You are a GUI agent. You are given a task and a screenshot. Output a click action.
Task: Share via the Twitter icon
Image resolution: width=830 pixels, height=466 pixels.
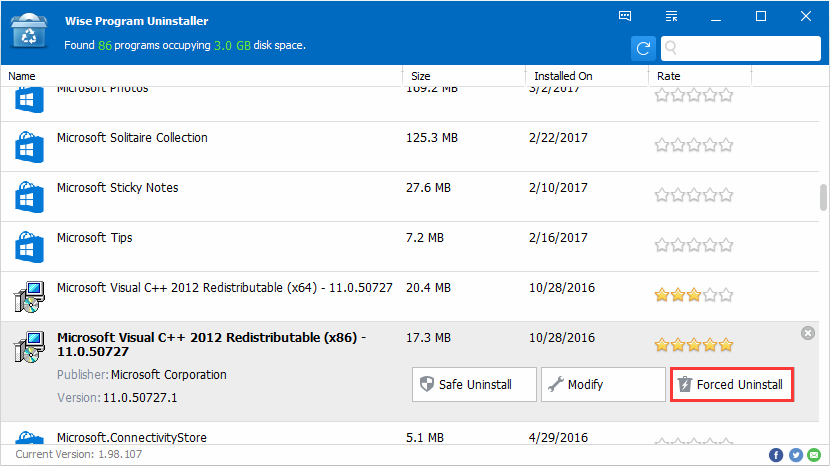(x=795, y=454)
